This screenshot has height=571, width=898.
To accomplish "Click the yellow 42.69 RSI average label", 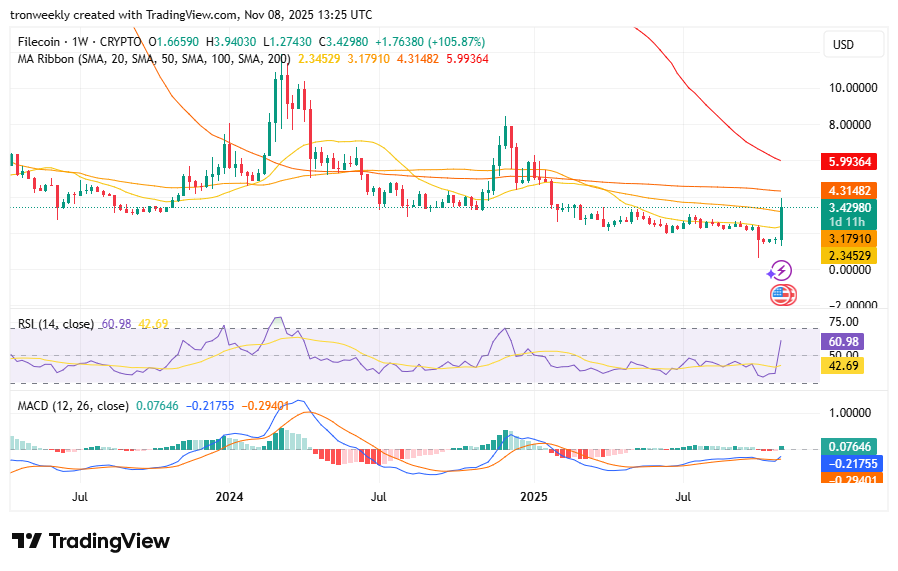I will pyautogui.click(x=841, y=366).
